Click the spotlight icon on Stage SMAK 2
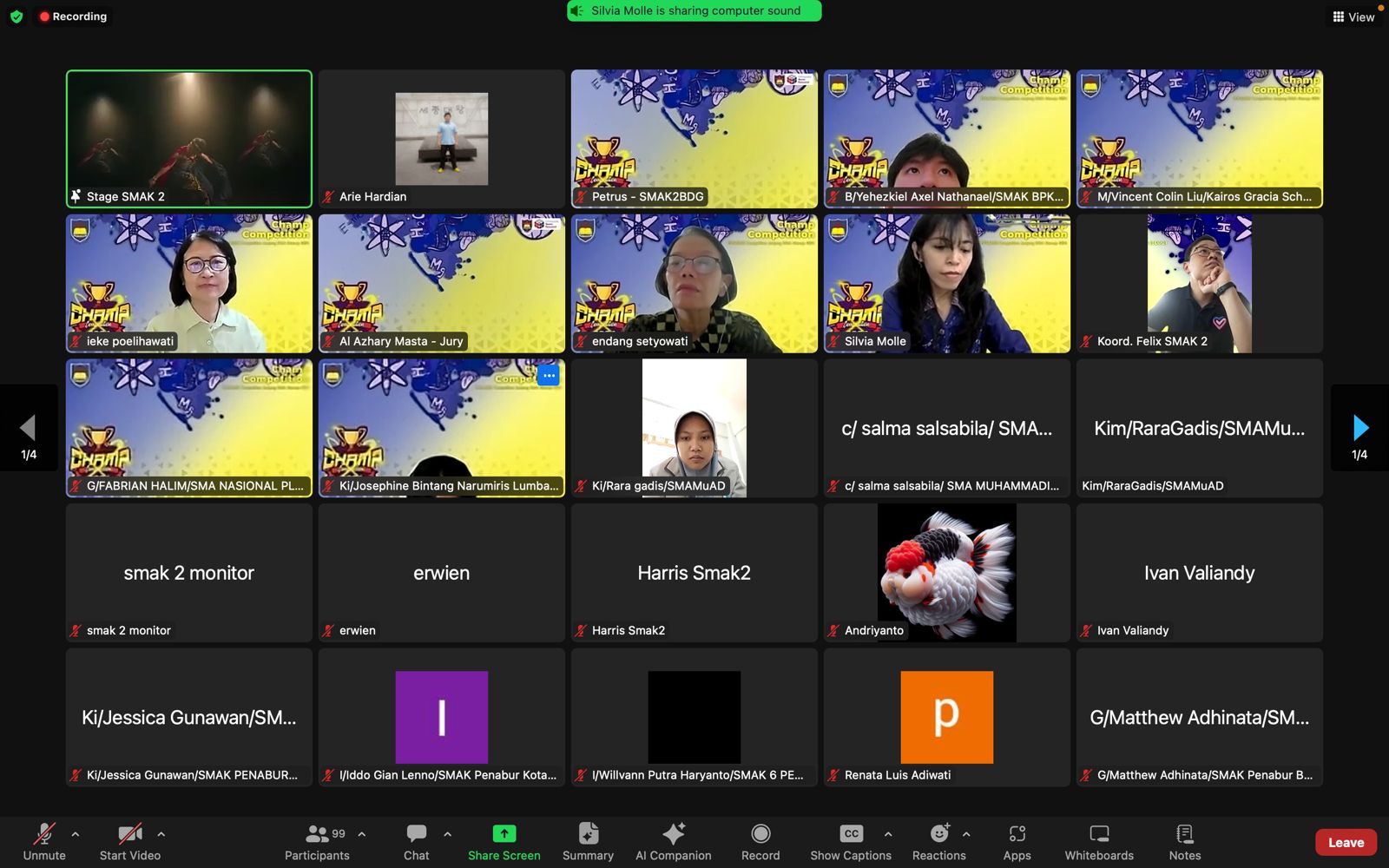The image size is (1389, 868). pos(76,196)
